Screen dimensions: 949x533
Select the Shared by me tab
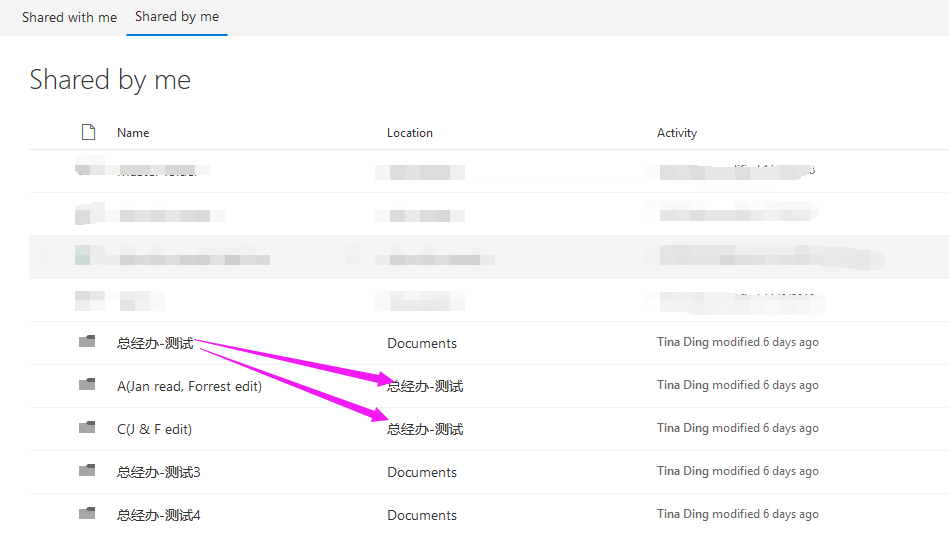[x=177, y=17]
